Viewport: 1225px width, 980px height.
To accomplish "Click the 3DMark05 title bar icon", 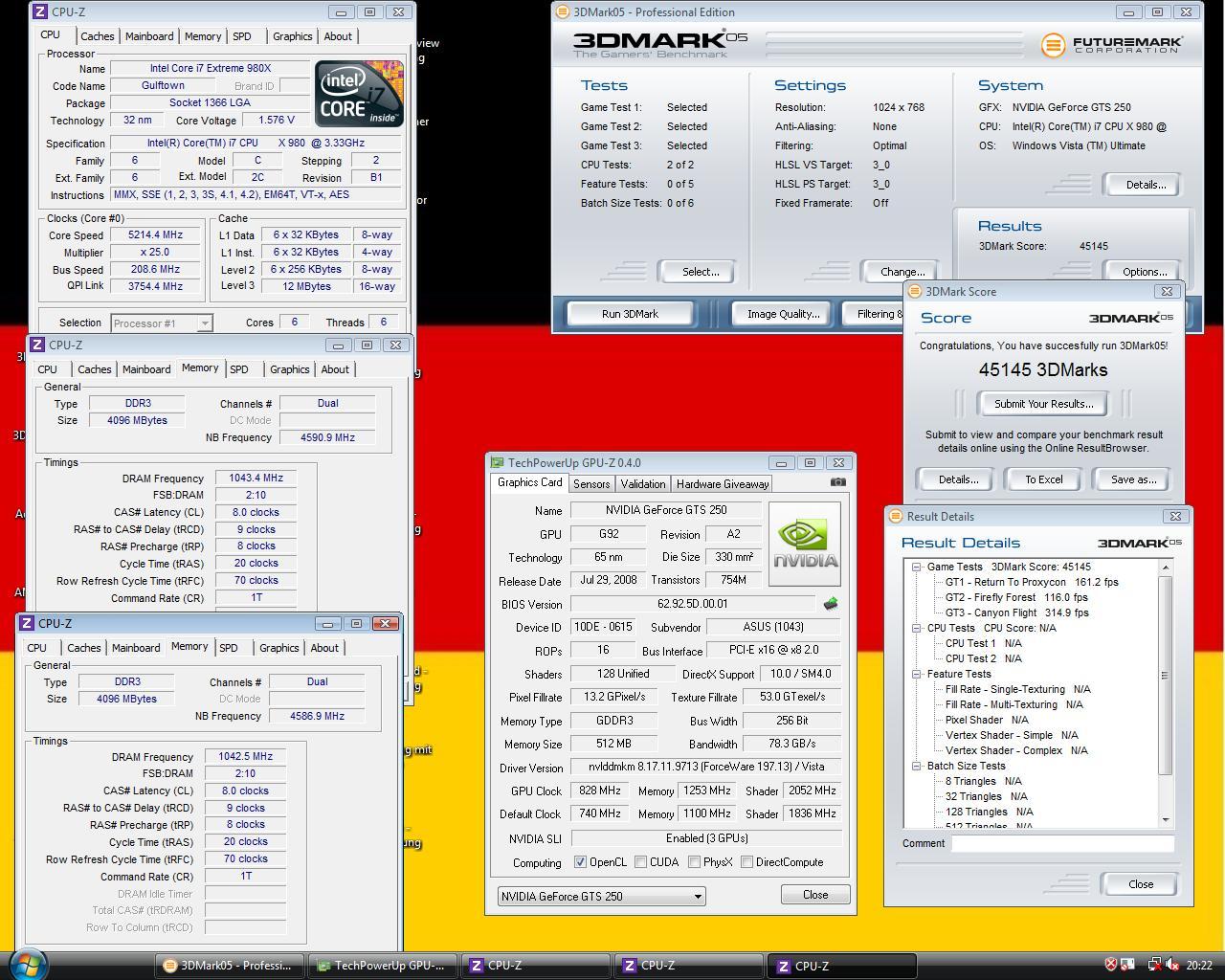I will coord(563,12).
